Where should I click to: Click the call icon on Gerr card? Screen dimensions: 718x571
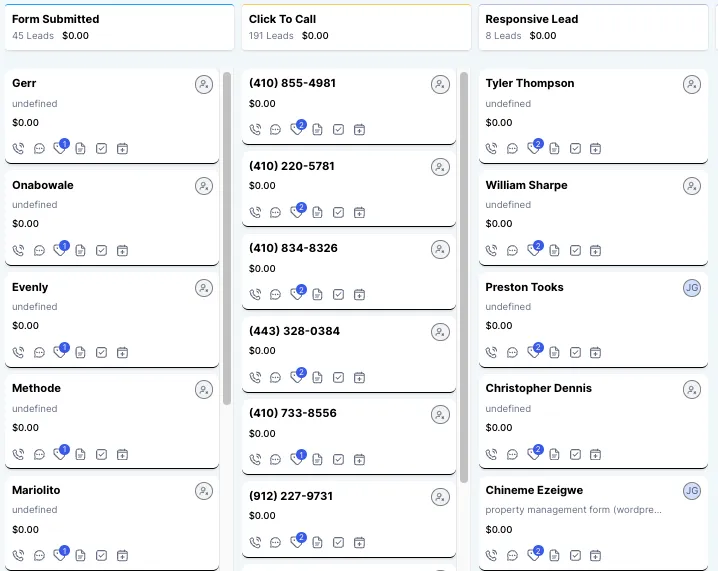[x=18, y=149]
